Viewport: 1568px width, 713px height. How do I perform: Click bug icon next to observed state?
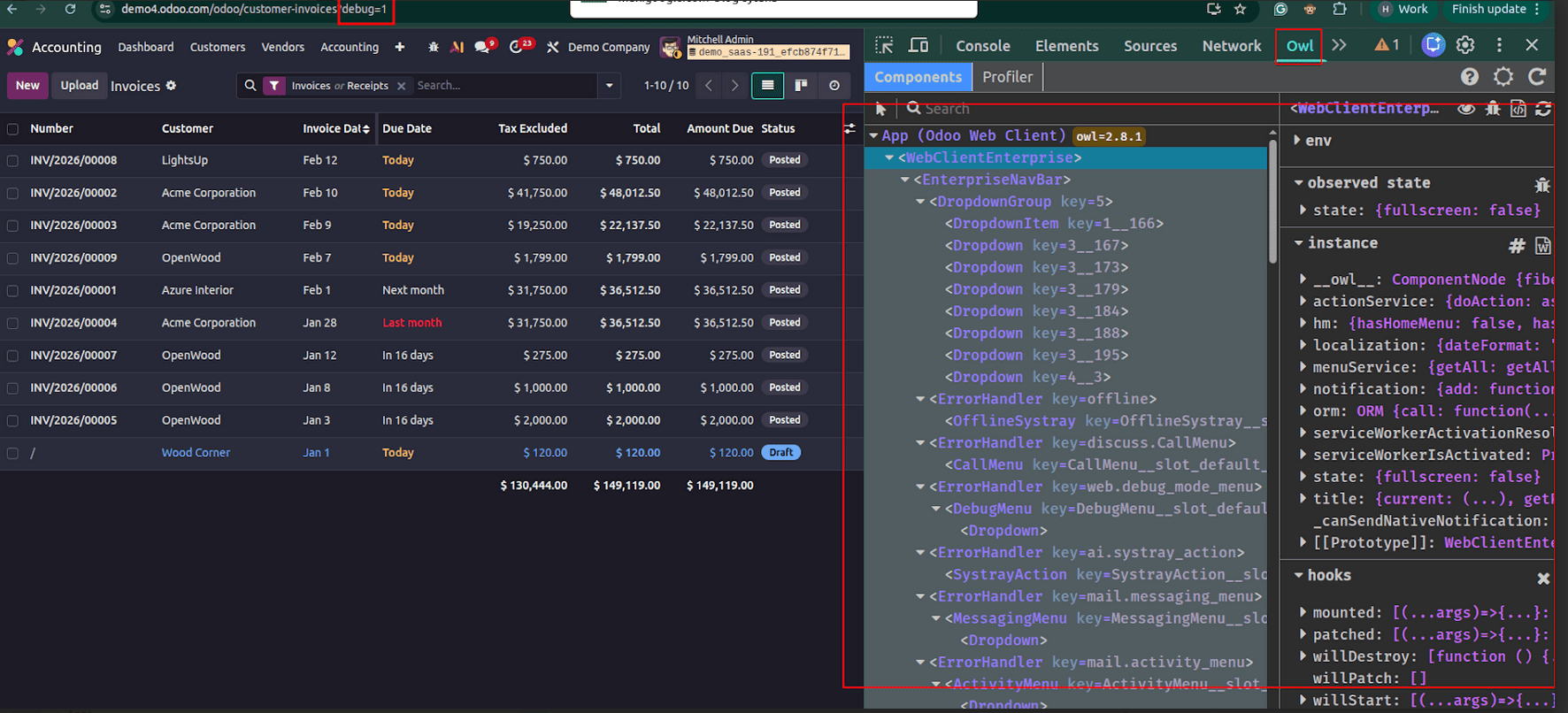1542,184
